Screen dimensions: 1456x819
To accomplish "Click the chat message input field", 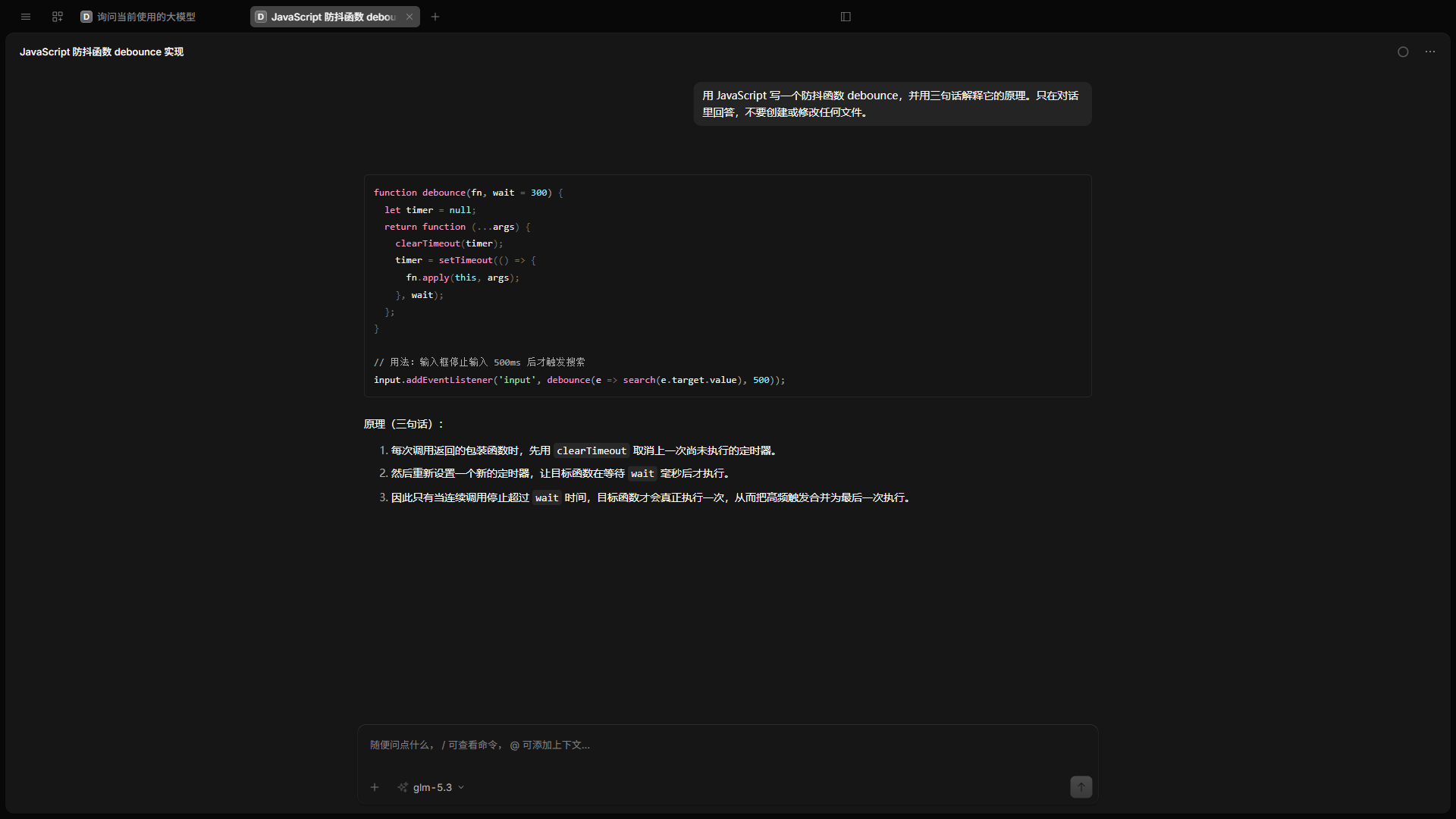I will click(x=728, y=745).
